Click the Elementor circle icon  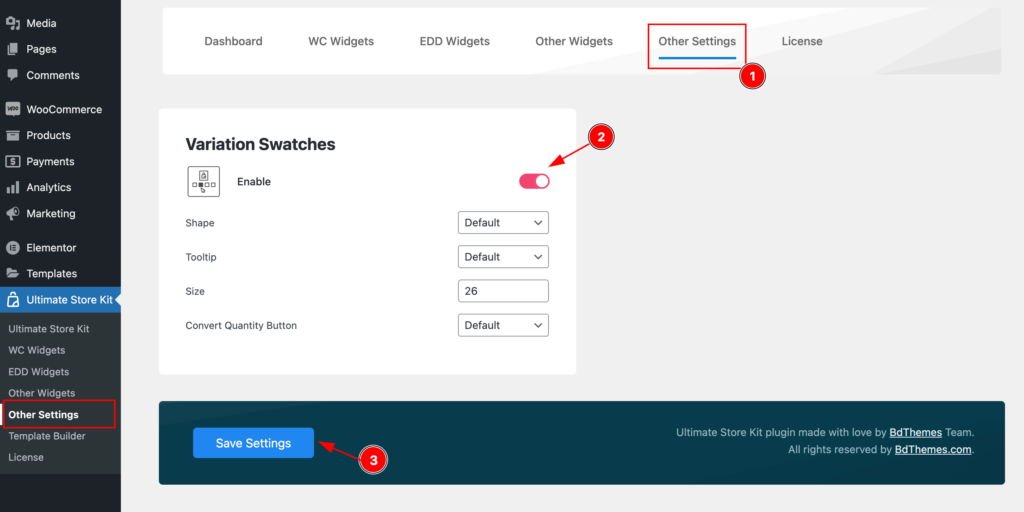[x=12, y=248]
